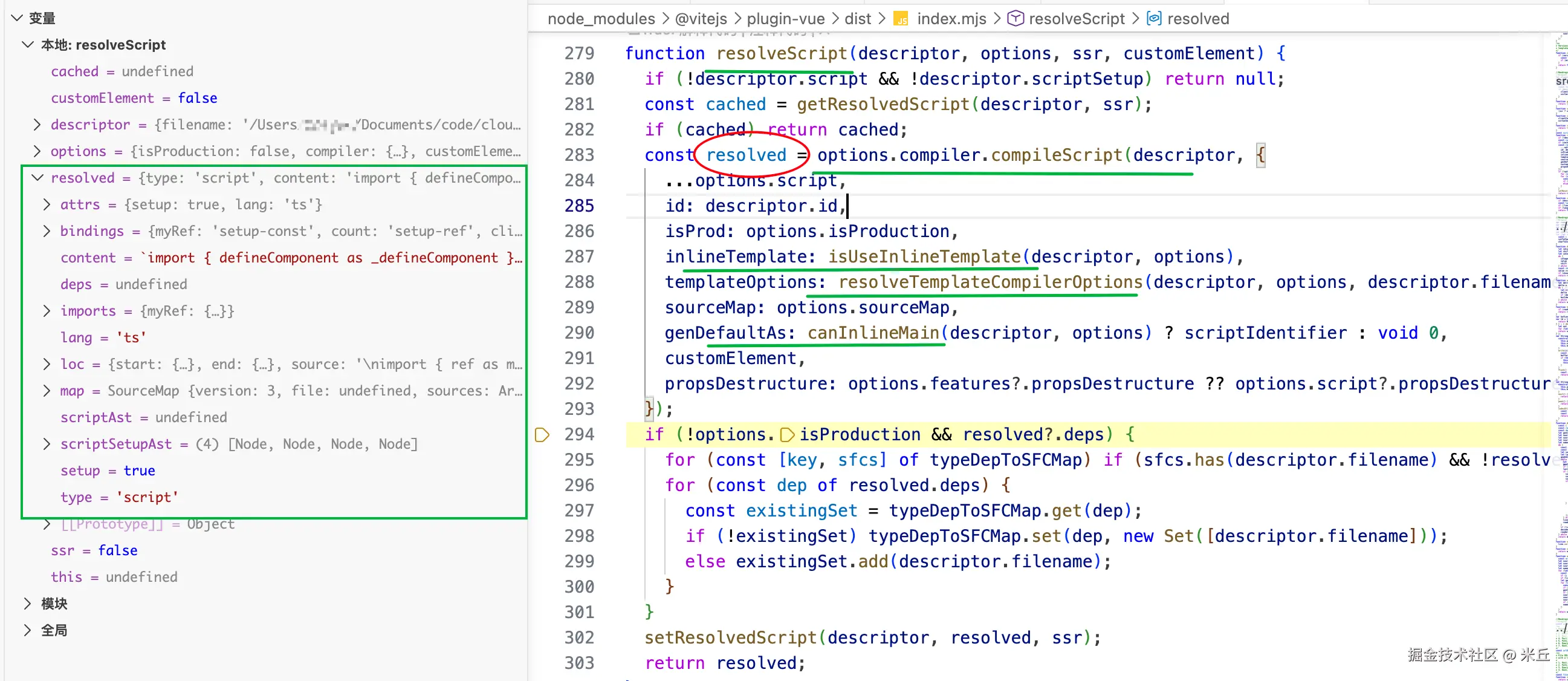Expand the options variable
The image size is (1568, 681).
click(x=37, y=151)
